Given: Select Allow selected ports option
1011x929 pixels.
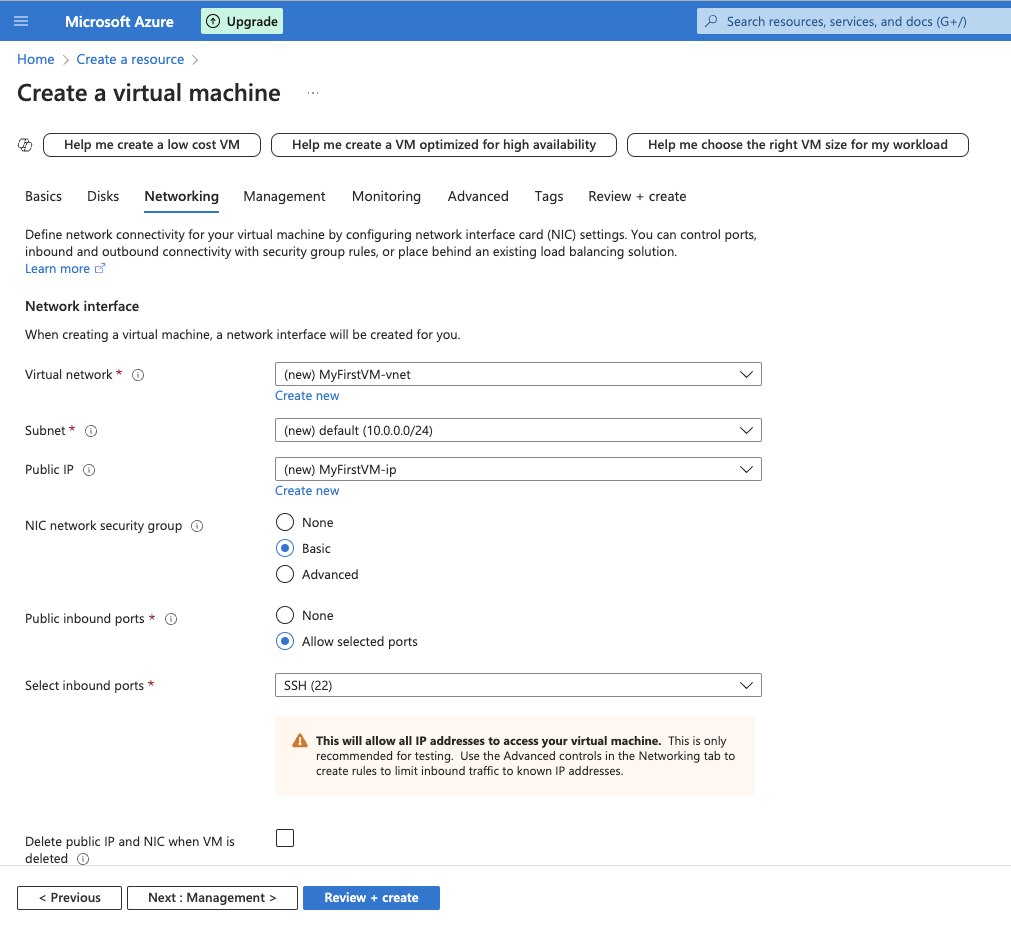Looking at the screenshot, I should [284, 641].
